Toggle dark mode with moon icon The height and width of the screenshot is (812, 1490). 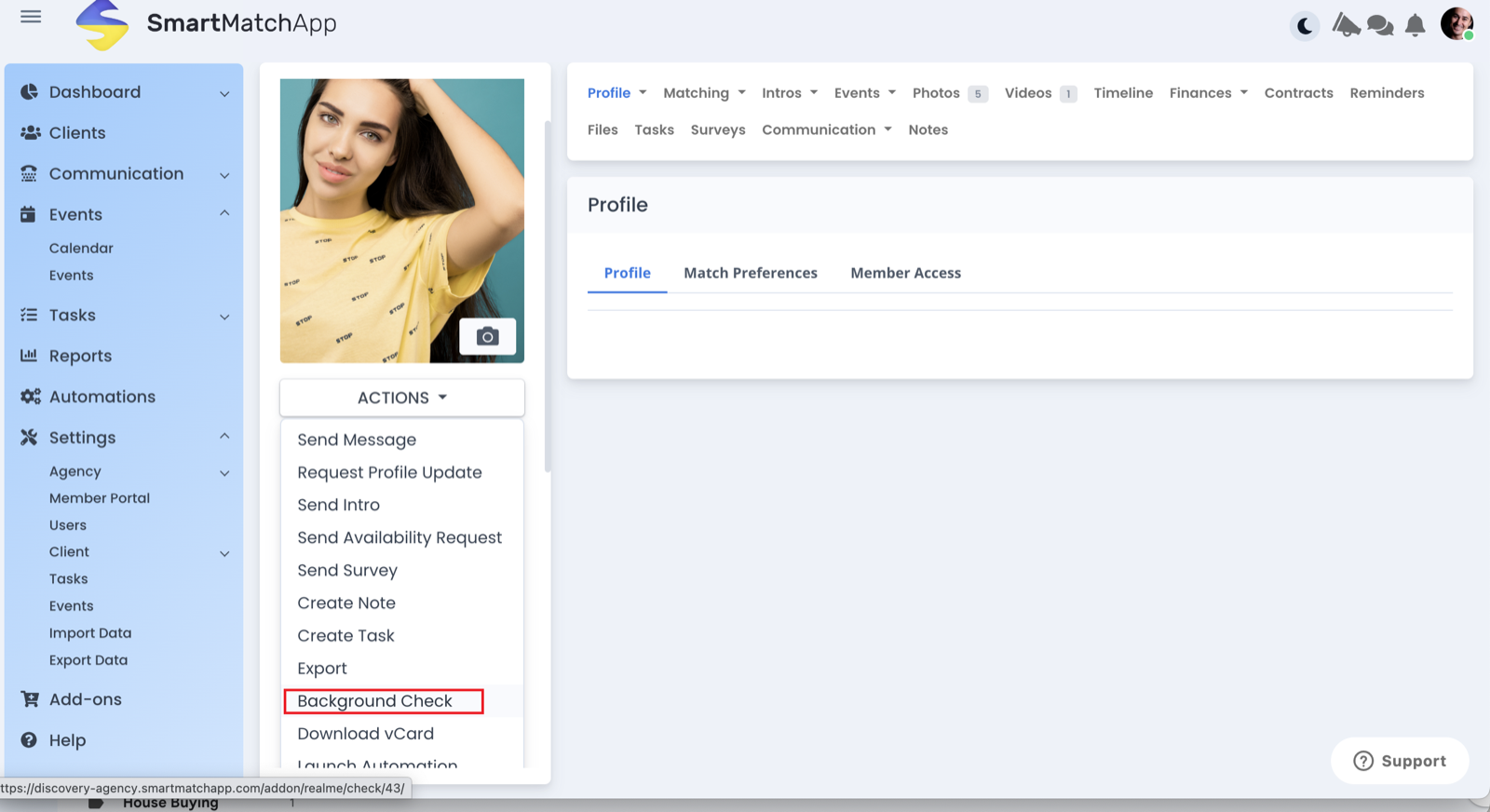coord(1305,26)
